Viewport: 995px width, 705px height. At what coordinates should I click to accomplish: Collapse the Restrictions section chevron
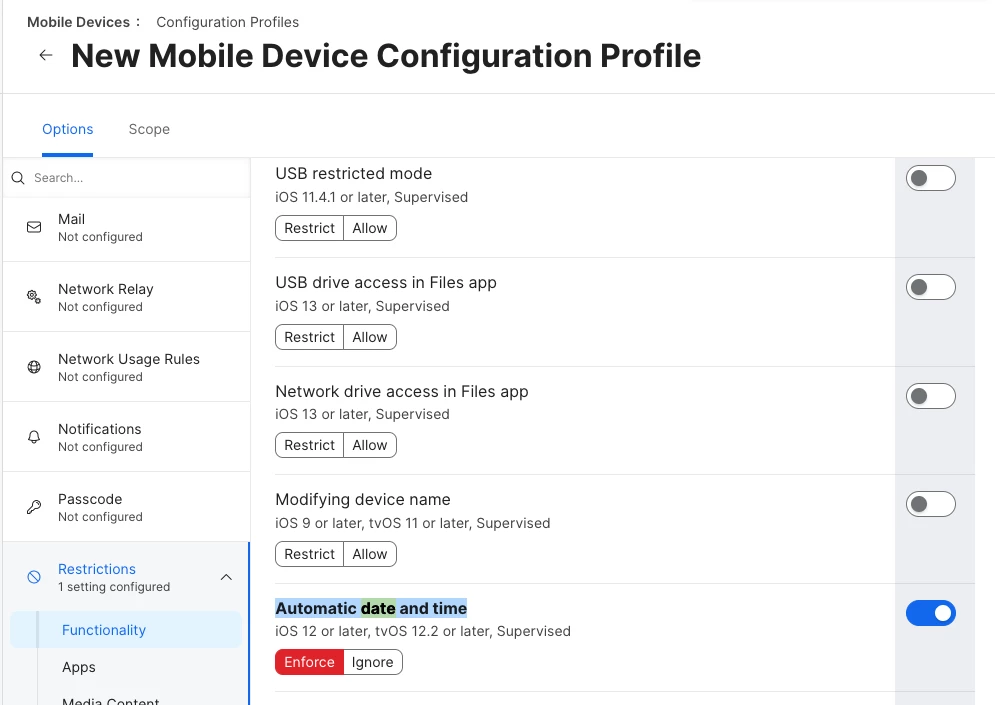pyautogui.click(x=226, y=577)
